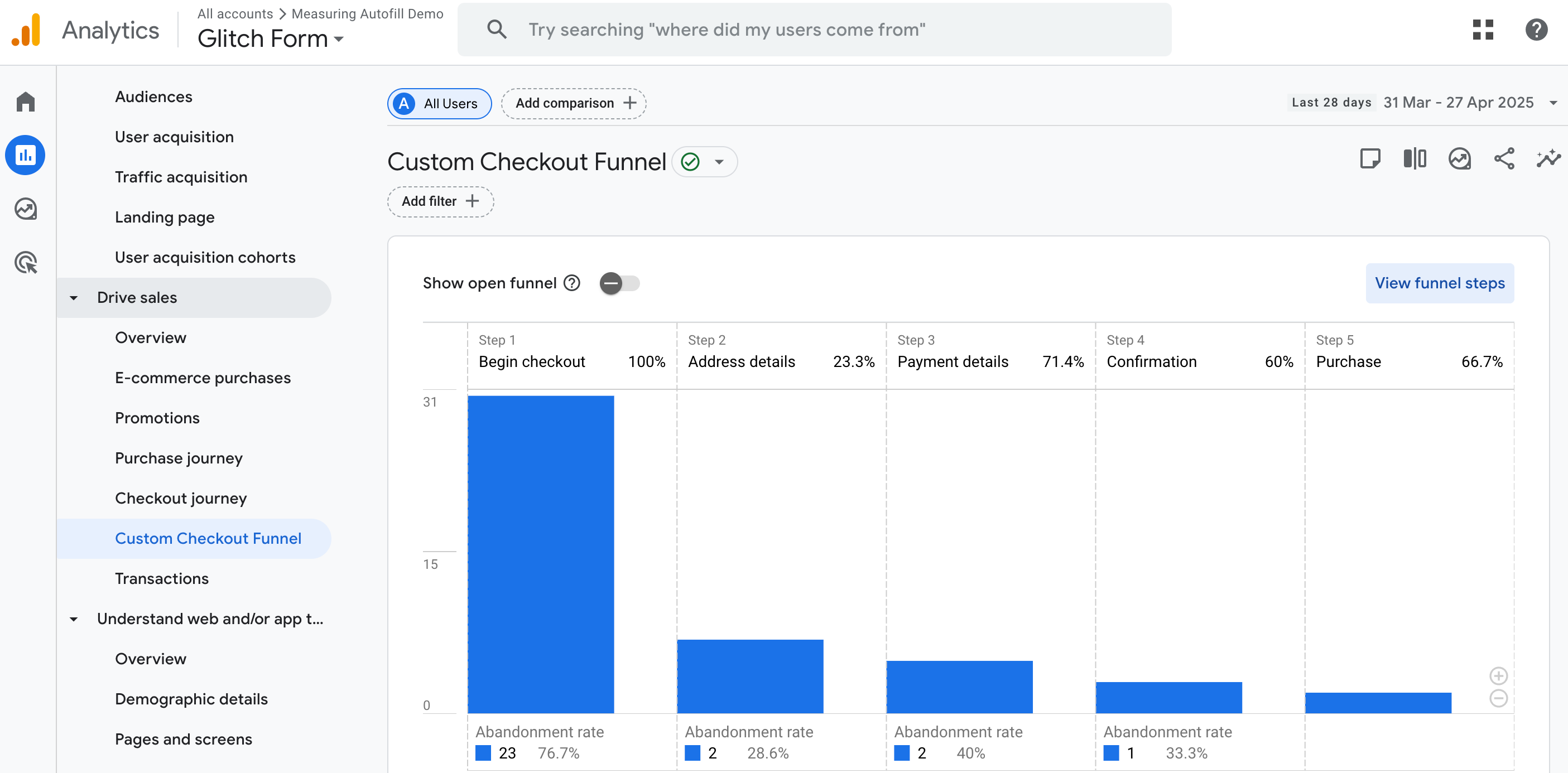Open Advertising via the click-arrow sidebar icon

(x=25, y=263)
